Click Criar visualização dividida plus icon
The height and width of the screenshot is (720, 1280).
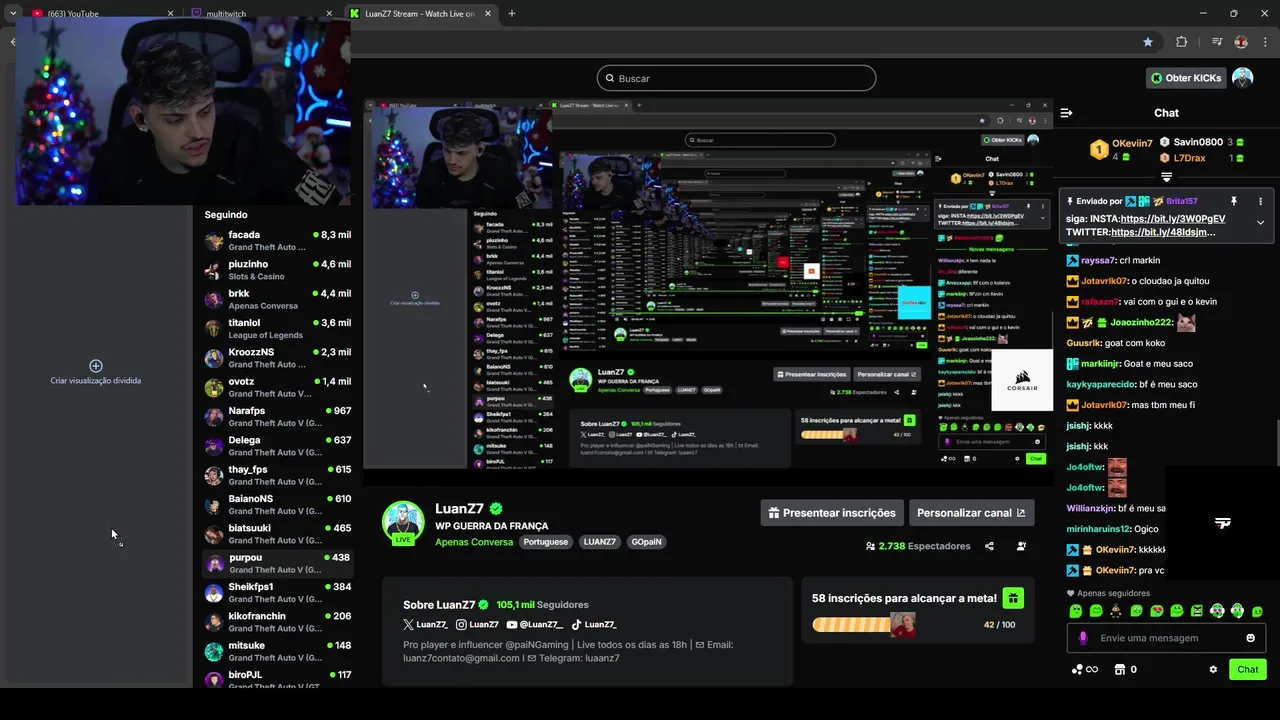point(96,366)
